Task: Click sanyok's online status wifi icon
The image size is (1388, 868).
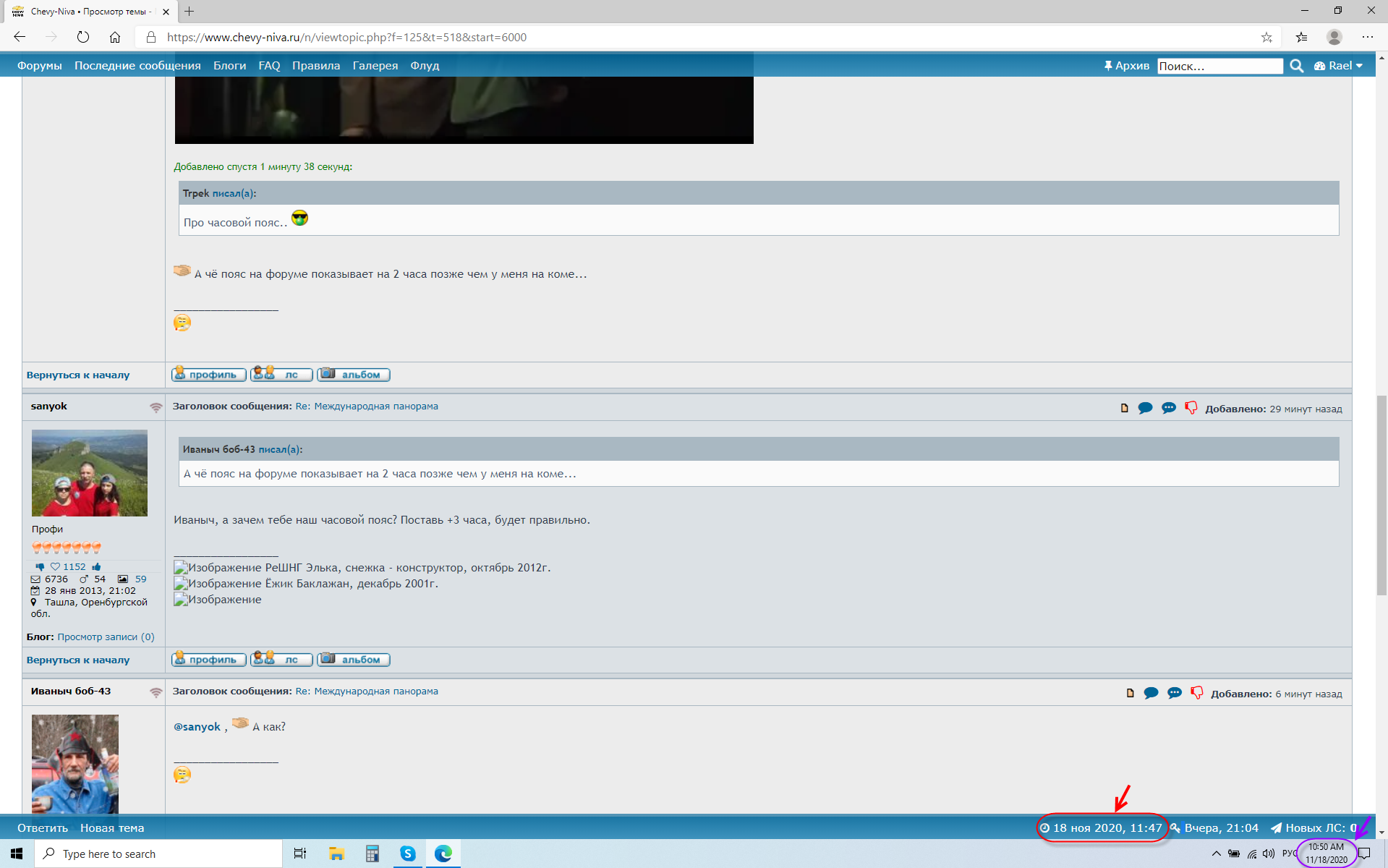Action: 156,407
